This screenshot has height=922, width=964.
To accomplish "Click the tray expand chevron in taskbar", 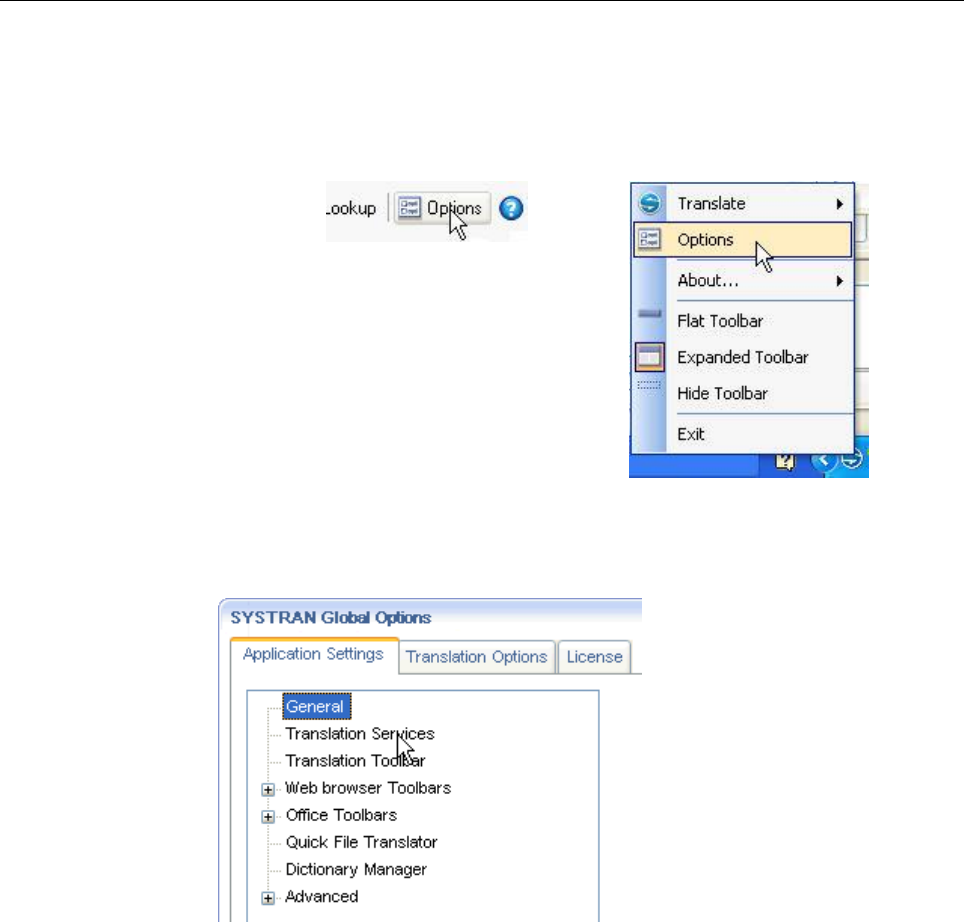I will point(824,460).
